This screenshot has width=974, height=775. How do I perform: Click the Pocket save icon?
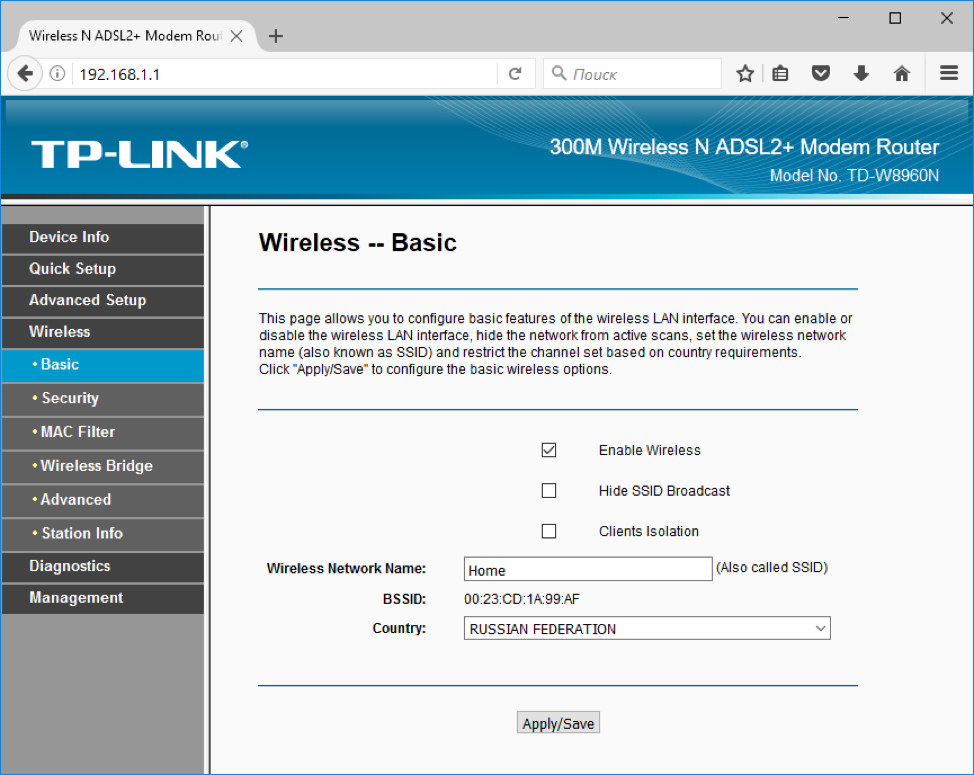tap(821, 74)
